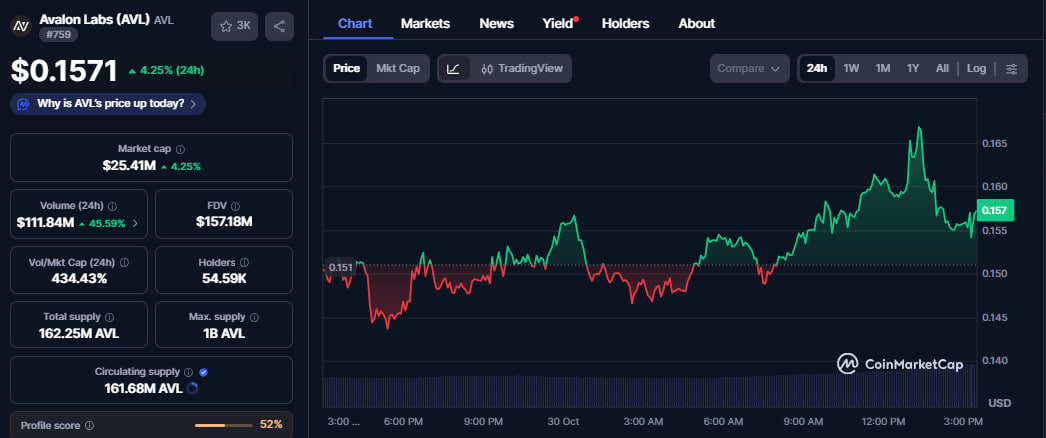The image size is (1046, 438).
Task: Select the Price chart toggle
Action: coord(347,69)
